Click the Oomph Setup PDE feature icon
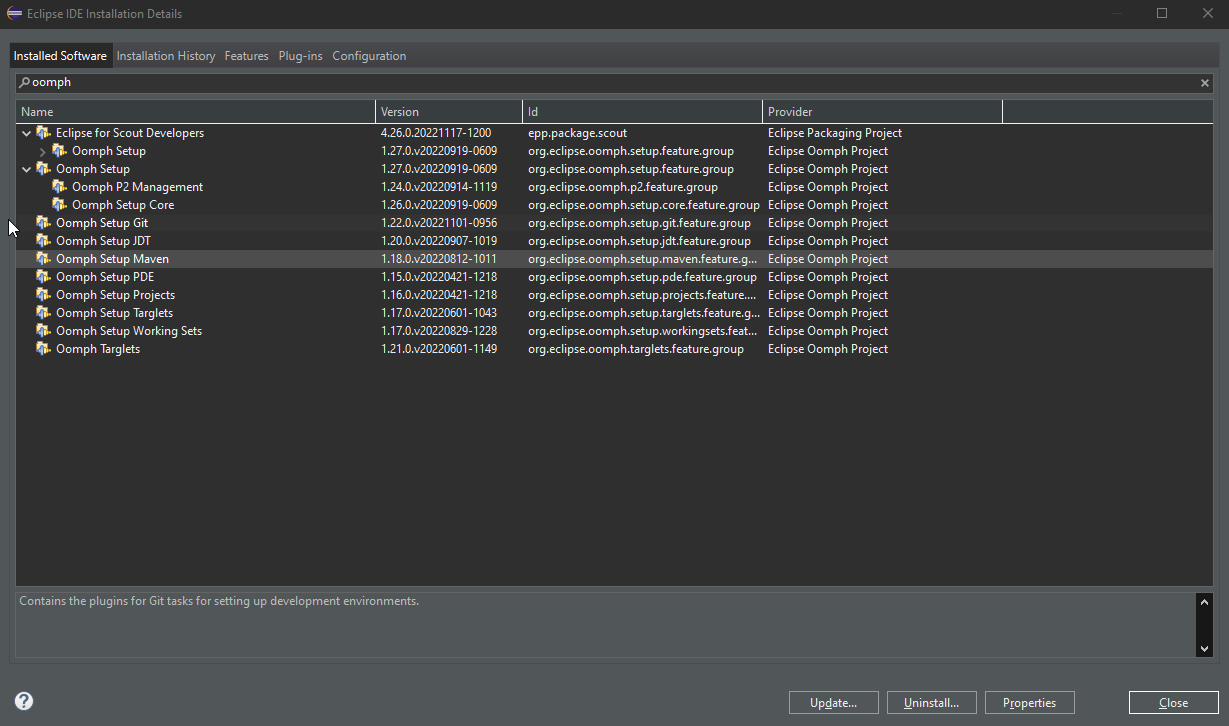 pyautogui.click(x=43, y=277)
